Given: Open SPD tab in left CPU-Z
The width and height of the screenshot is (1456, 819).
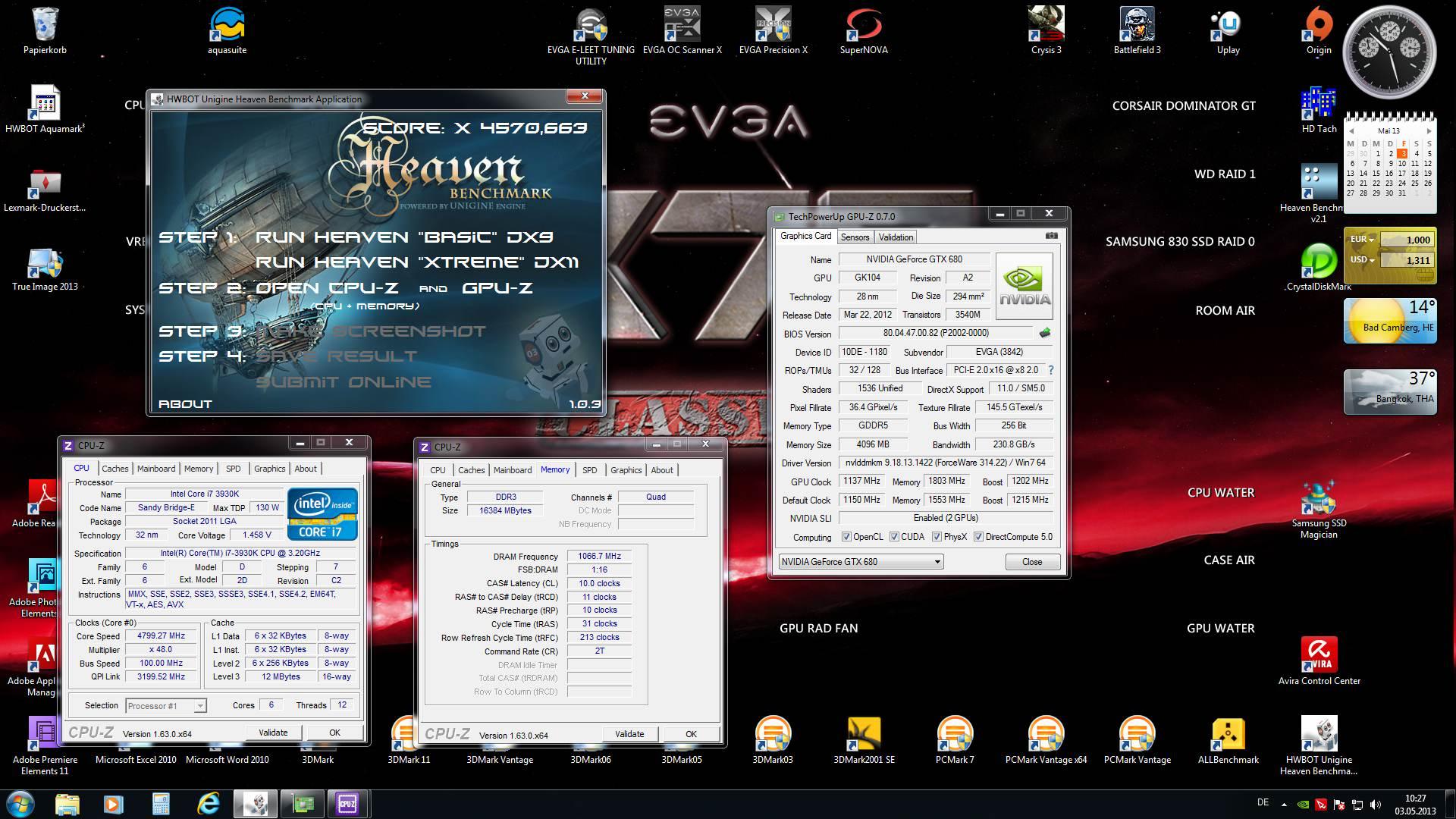Looking at the screenshot, I should pos(233,469).
